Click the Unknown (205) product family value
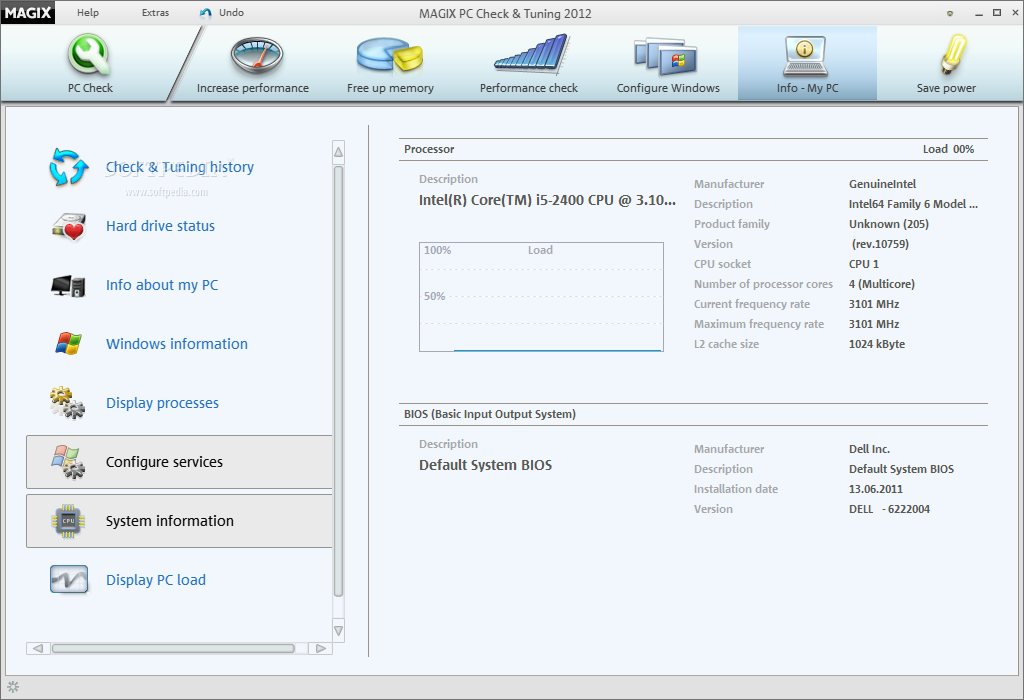The image size is (1024, 700). pyautogui.click(x=889, y=224)
